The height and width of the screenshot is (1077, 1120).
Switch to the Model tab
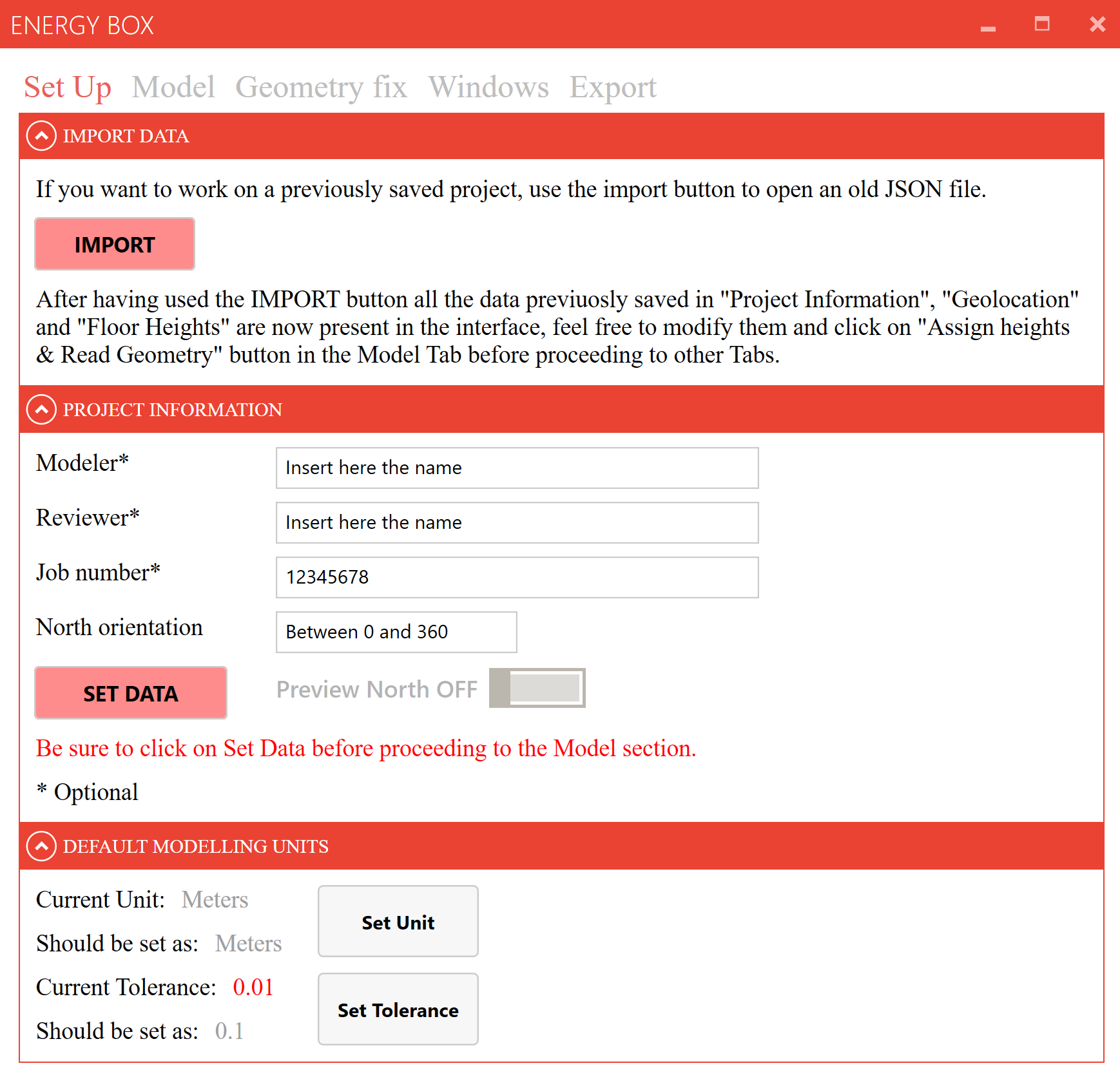pos(173,87)
